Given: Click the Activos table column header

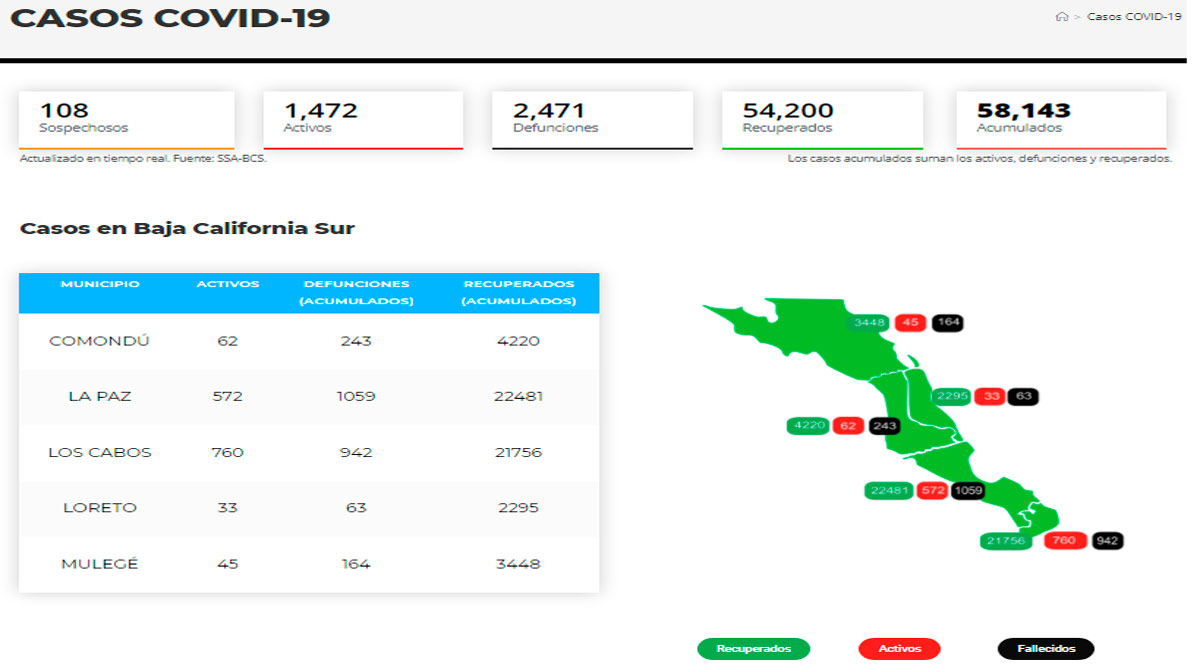Looking at the screenshot, I should (x=228, y=285).
